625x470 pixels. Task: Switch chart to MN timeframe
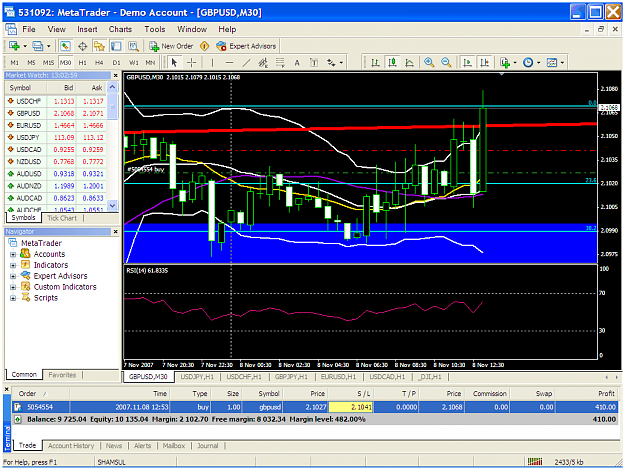[150, 63]
